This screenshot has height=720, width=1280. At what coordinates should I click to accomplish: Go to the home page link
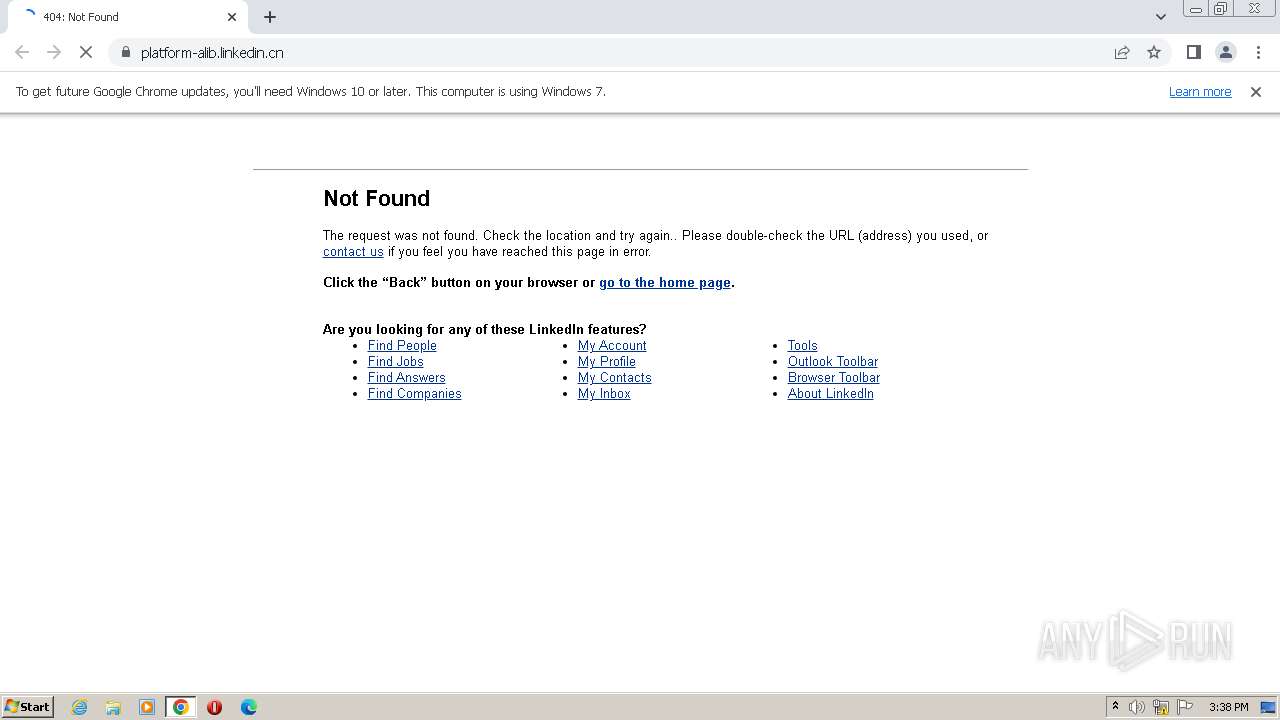point(665,283)
